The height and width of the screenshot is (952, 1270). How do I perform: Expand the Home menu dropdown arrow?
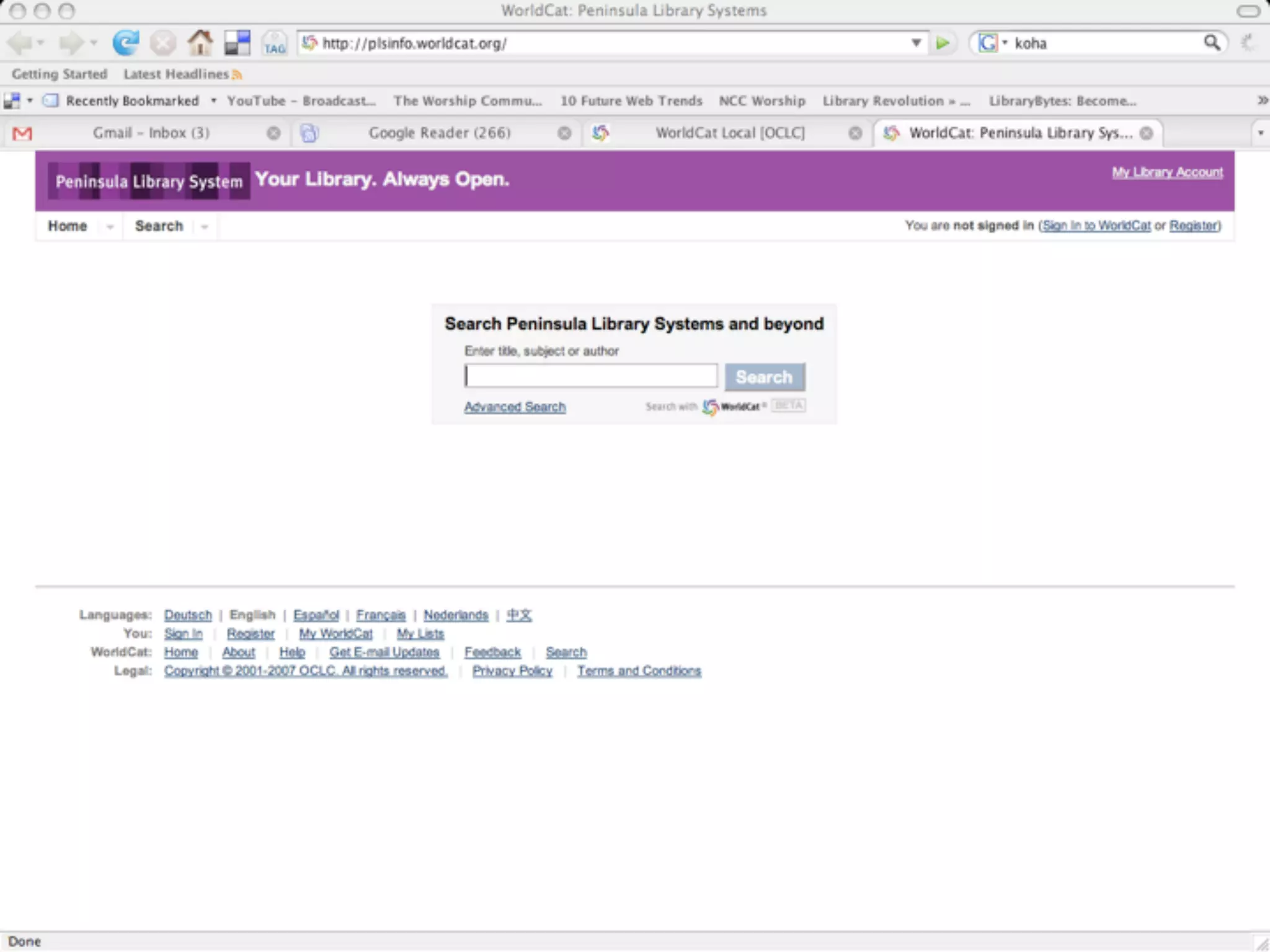[x=110, y=227]
